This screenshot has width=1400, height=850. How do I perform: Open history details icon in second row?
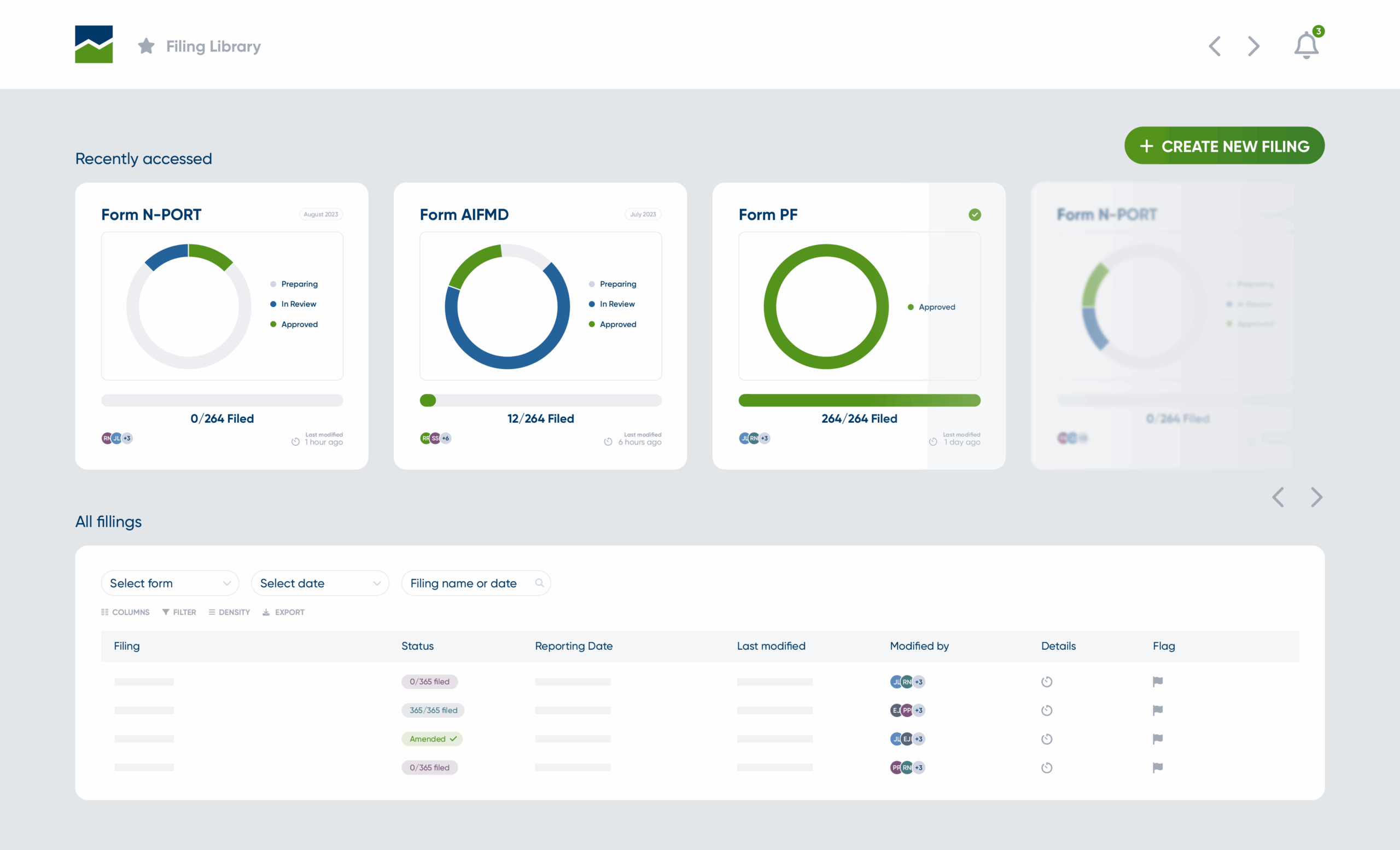pyautogui.click(x=1047, y=710)
